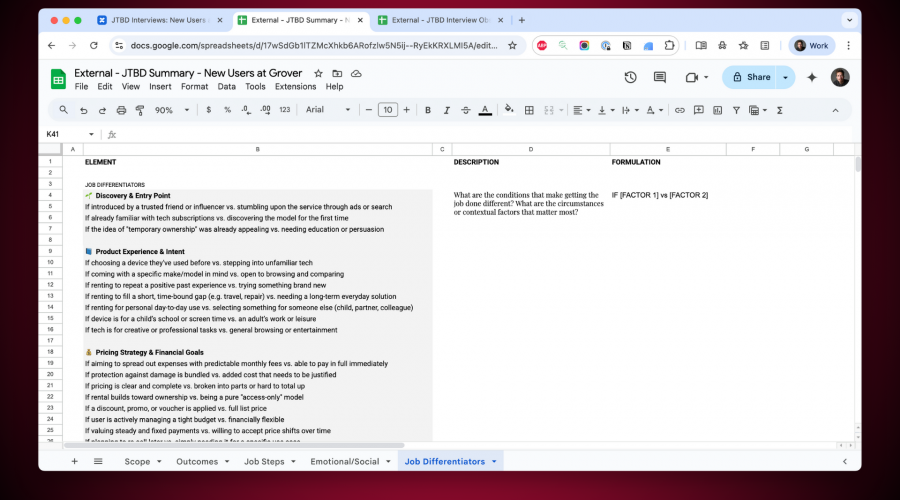This screenshot has width=900, height=500.
Task: Open the 90% zoom dropdown
Action: pyautogui.click(x=170, y=110)
